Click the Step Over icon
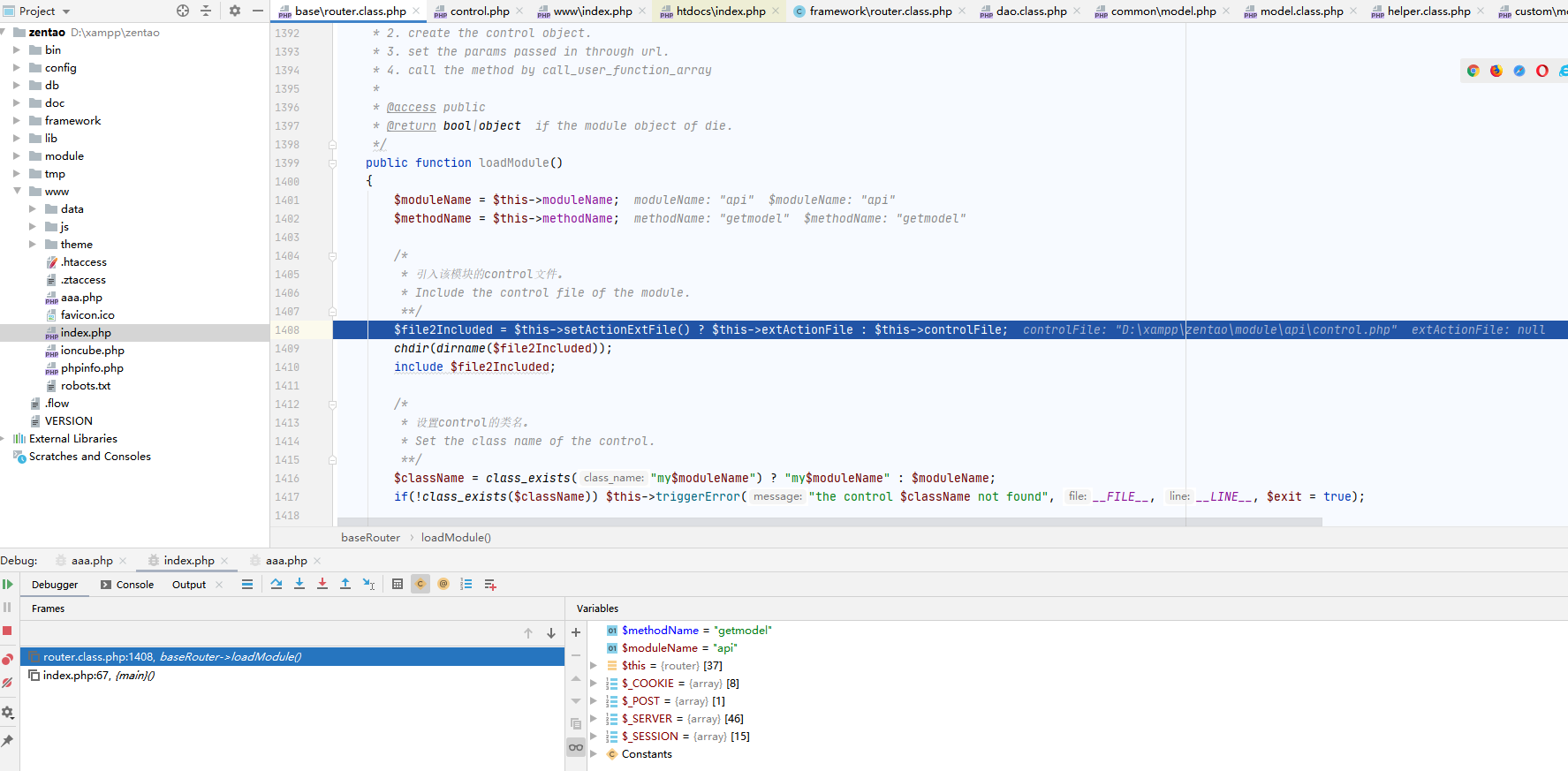Screen dimensions: 1568x771 pos(276,585)
